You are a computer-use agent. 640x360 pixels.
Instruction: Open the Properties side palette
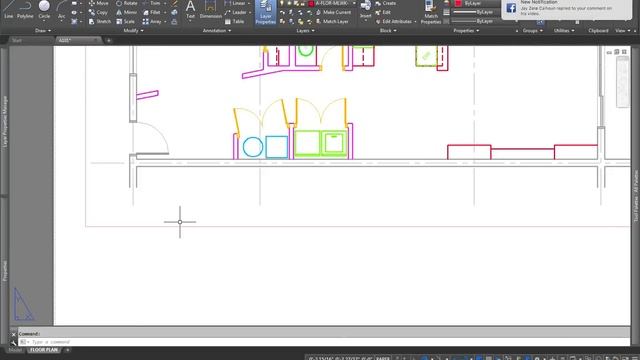[x=4, y=271]
